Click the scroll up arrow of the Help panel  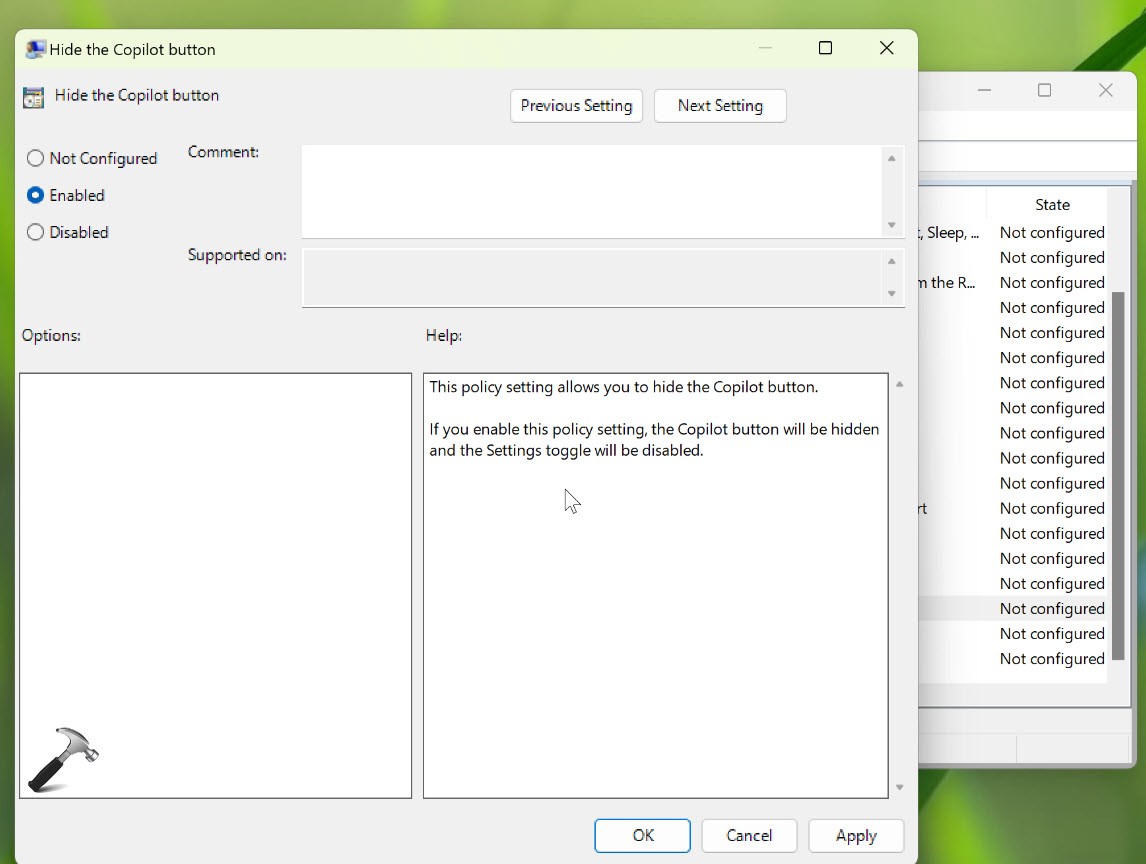[899, 382]
